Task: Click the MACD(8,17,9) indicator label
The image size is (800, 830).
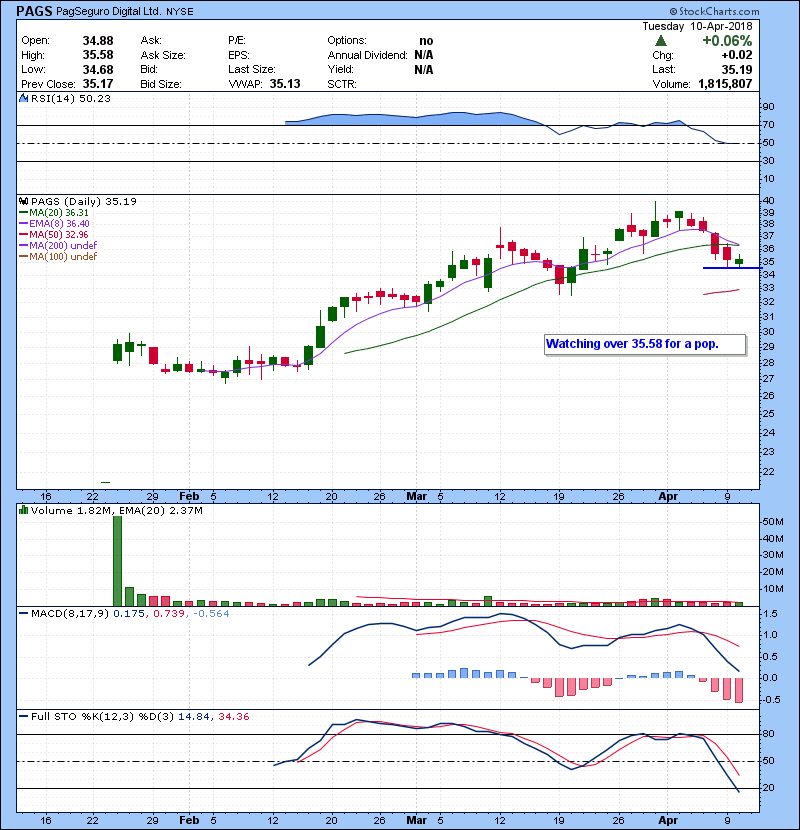Action: point(70,614)
